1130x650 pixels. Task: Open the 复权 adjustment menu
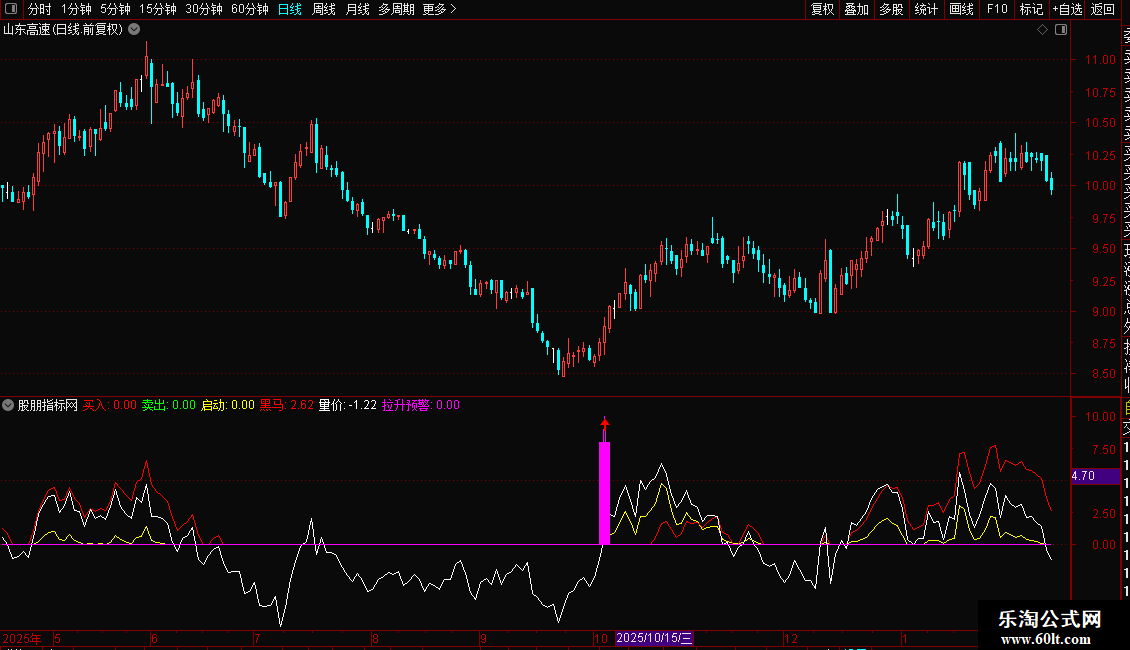click(822, 9)
